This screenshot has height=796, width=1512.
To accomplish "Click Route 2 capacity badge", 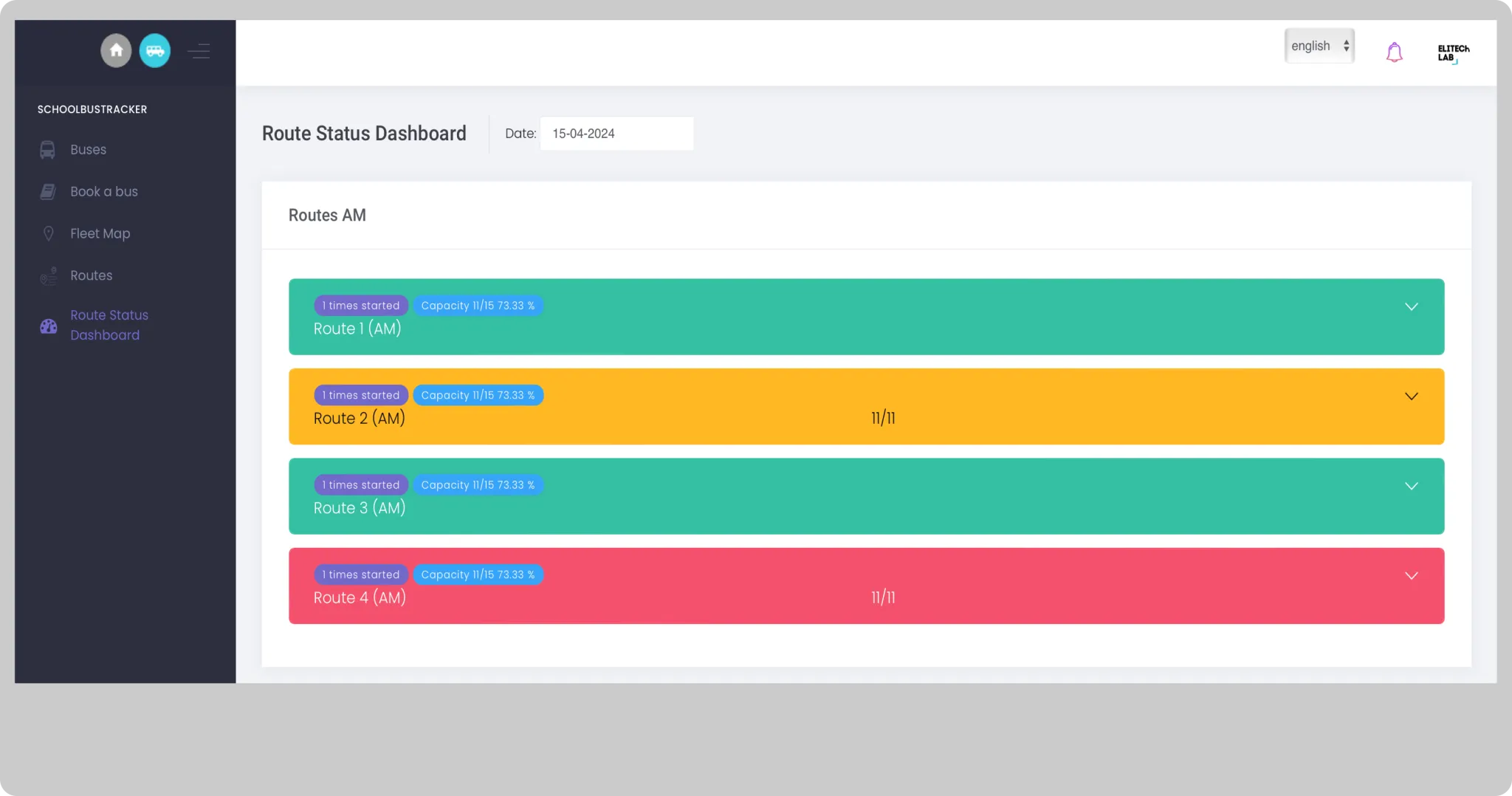I will point(478,395).
